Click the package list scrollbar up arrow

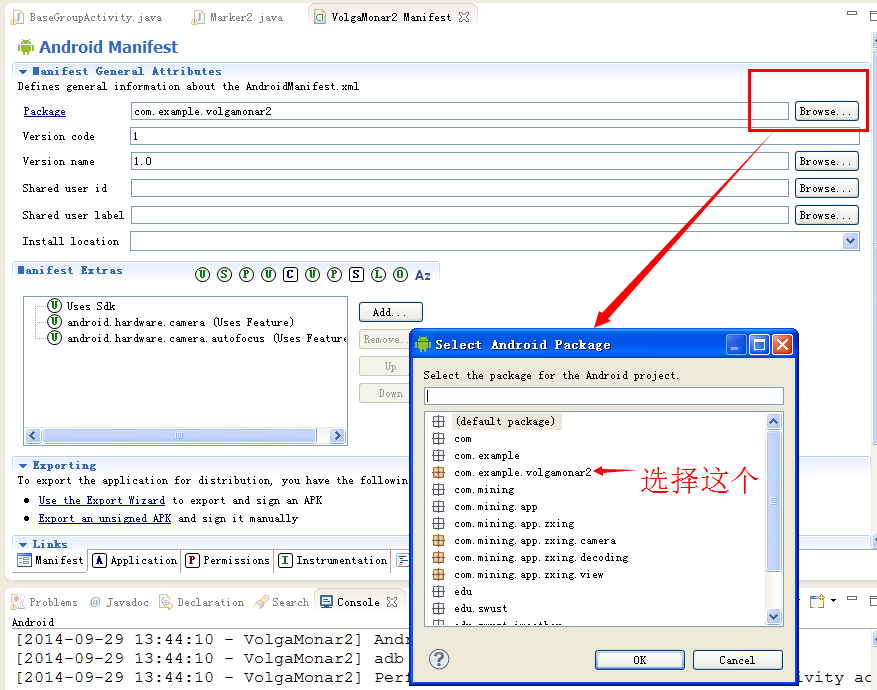[774, 422]
